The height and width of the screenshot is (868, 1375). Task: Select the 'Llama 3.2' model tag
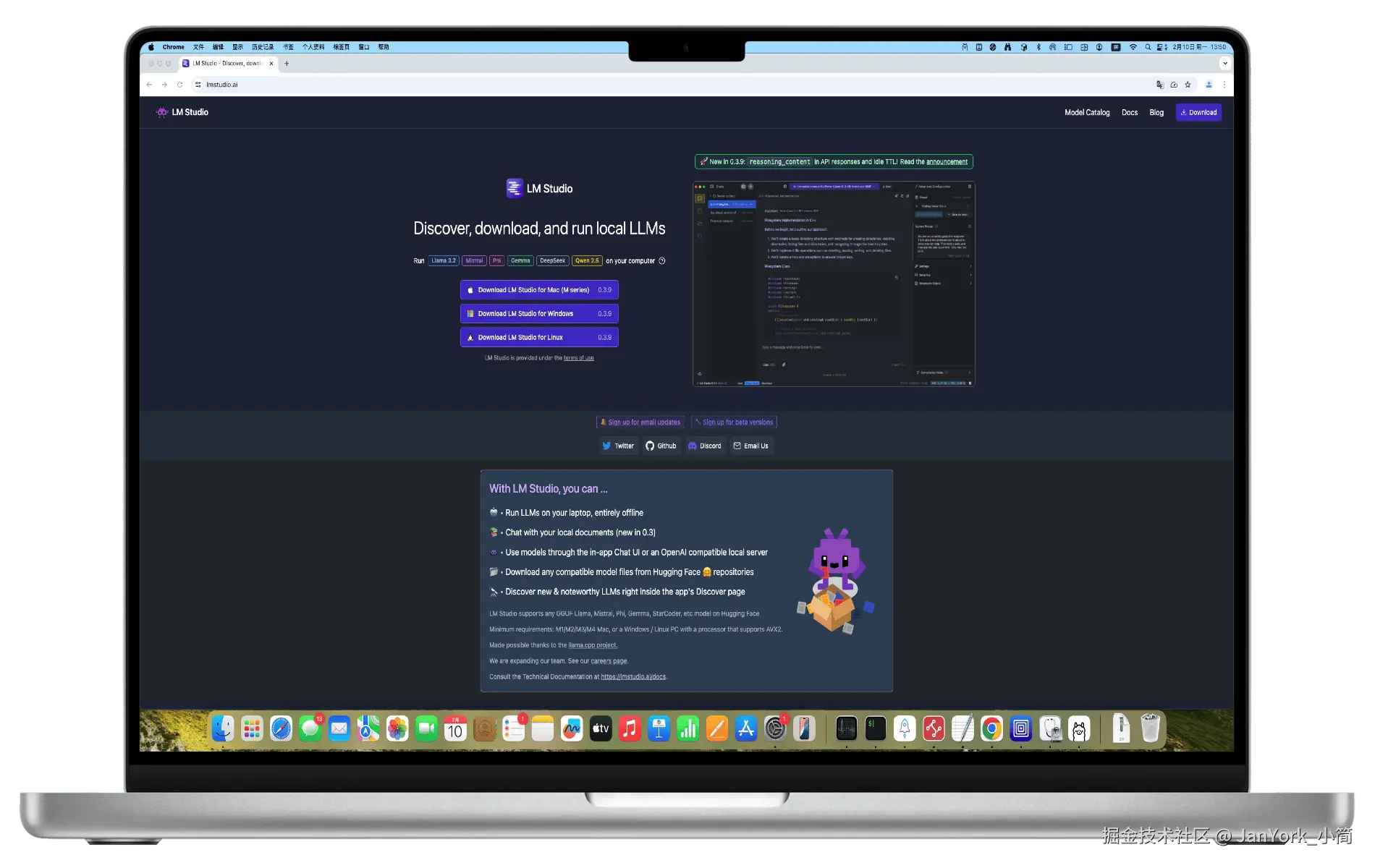point(444,261)
